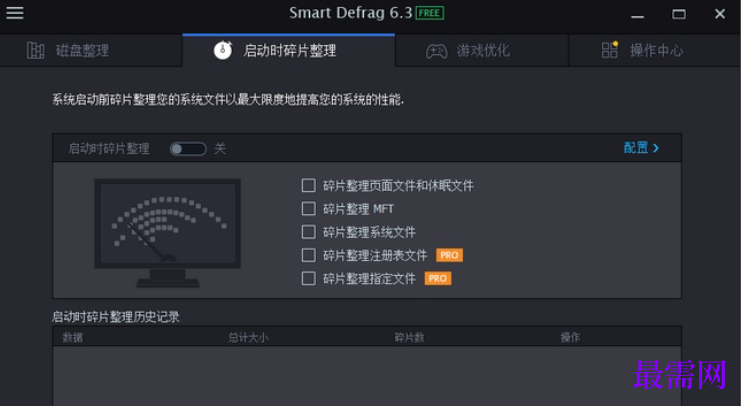
Task: Open the 配置 configuration link
Action: coord(636,148)
